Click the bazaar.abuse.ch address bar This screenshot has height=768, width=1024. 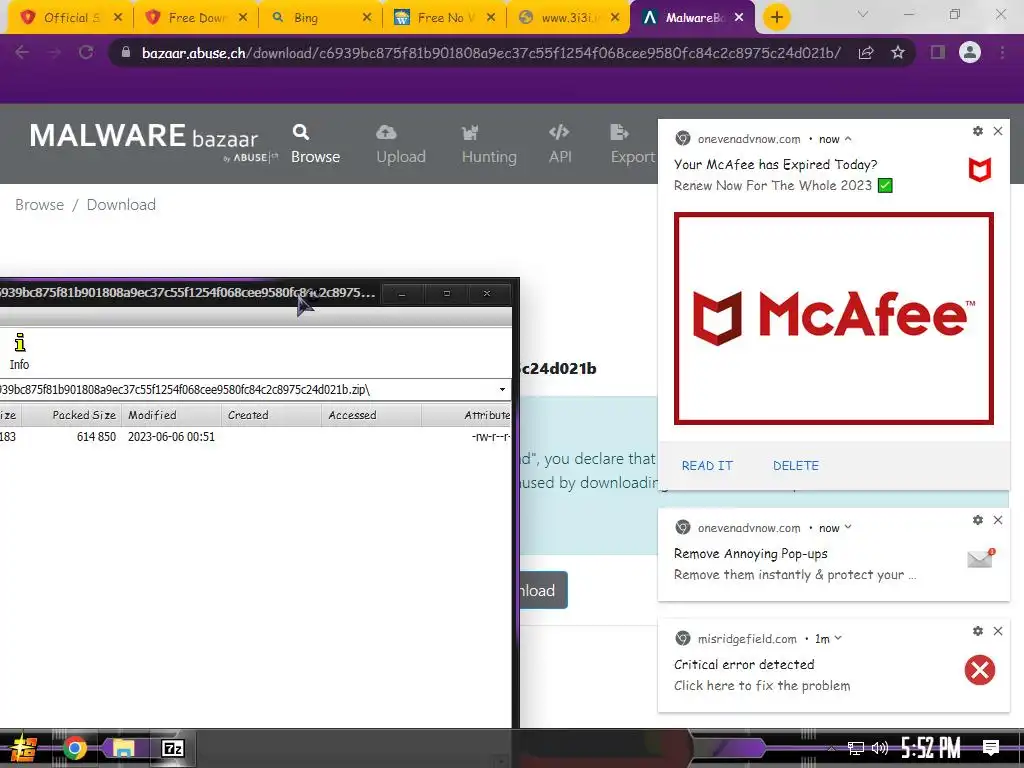(491, 53)
